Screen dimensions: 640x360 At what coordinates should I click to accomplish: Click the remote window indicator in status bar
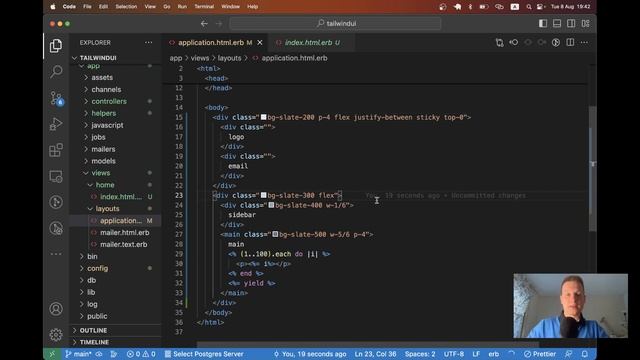point(52,354)
